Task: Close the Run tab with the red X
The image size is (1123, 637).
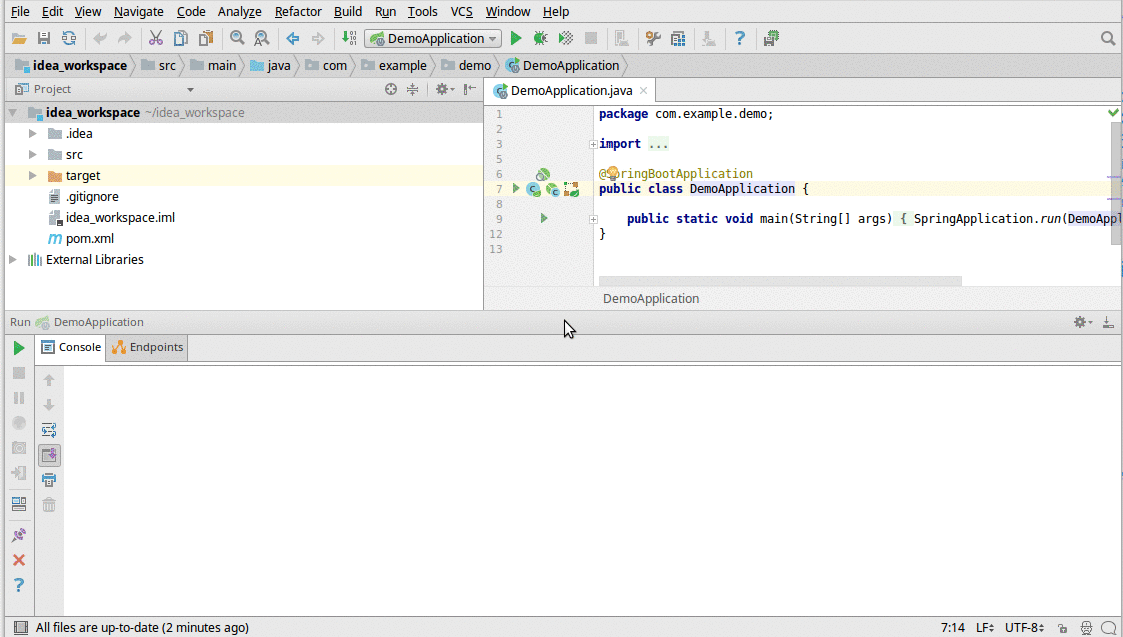Action: pos(19,560)
